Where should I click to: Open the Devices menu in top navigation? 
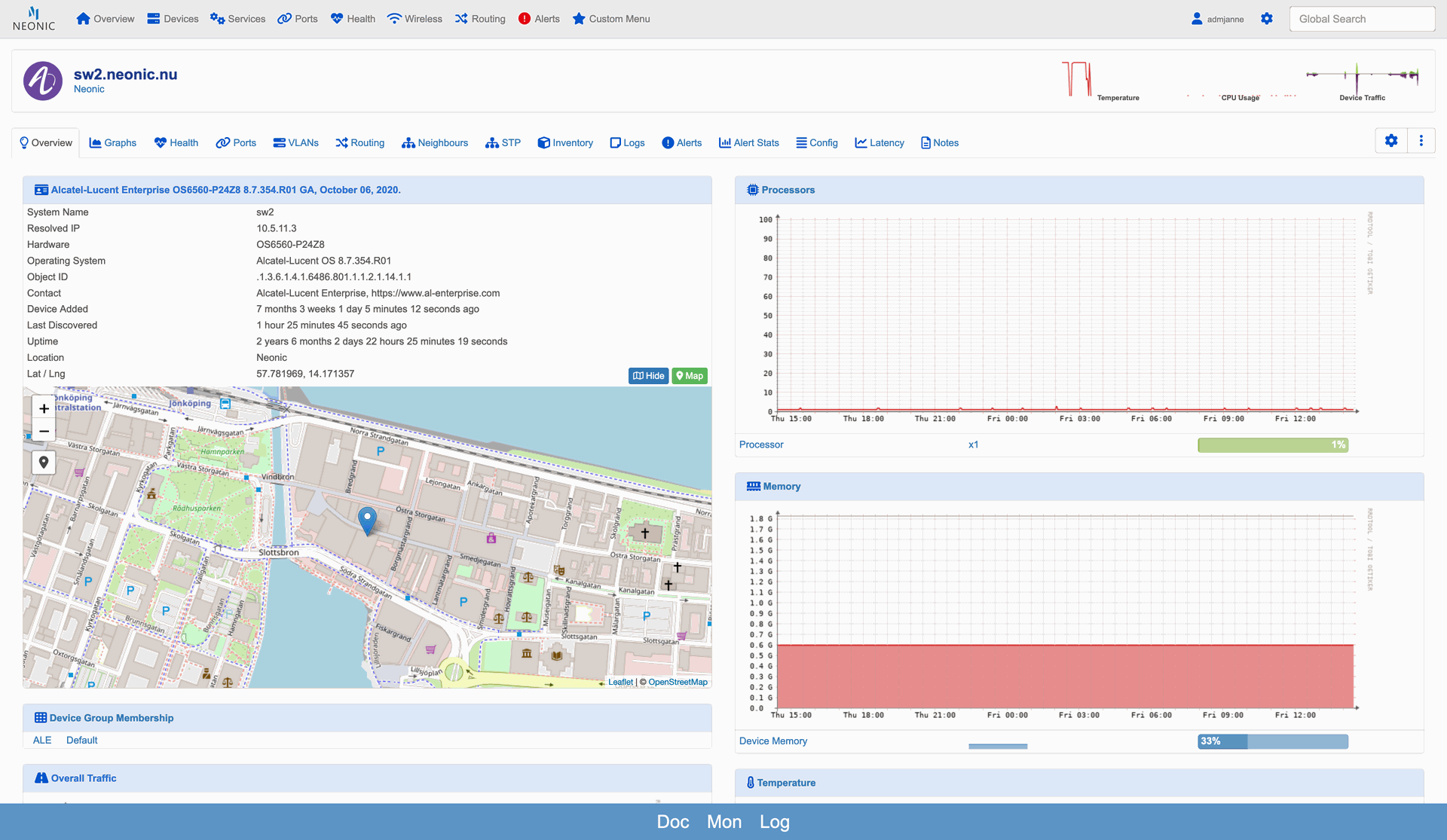[x=173, y=19]
